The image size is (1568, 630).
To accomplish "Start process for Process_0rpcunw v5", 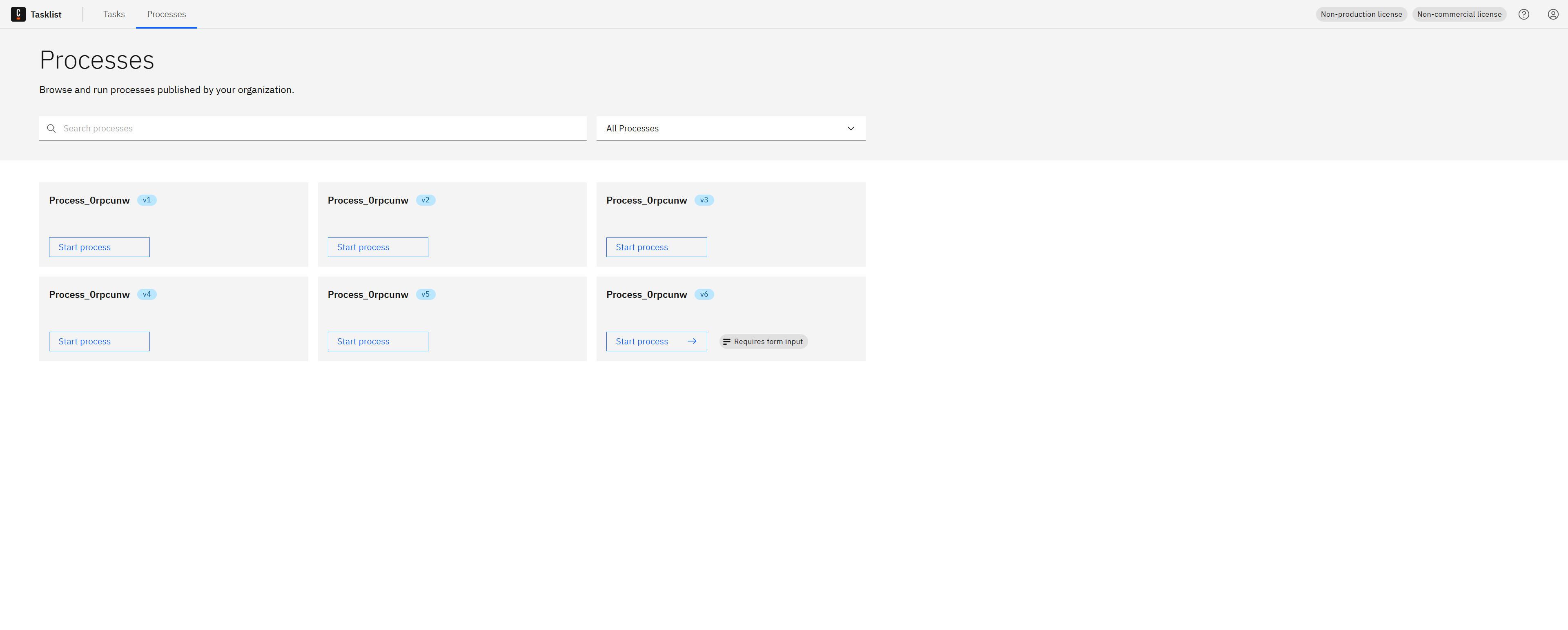I will [x=377, y=341].
